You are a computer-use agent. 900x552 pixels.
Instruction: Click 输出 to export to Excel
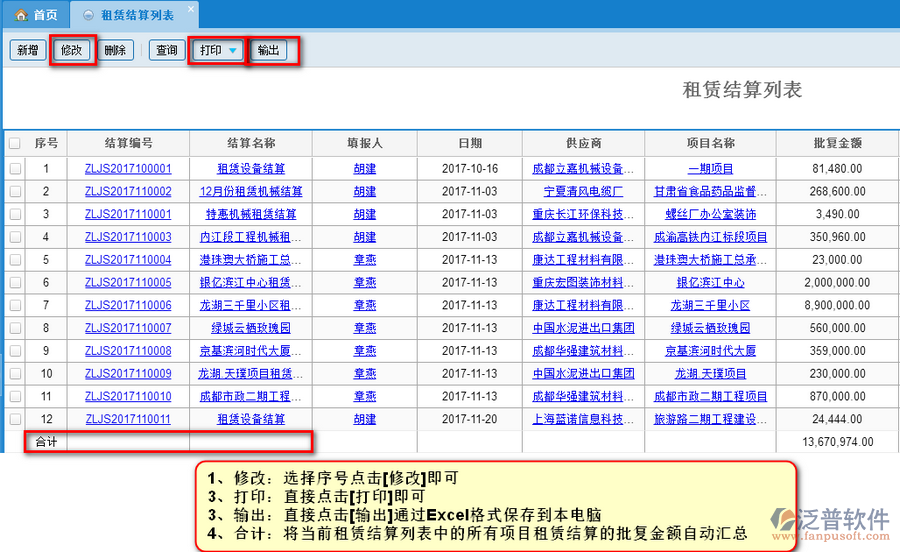click(x=269, y=50)
